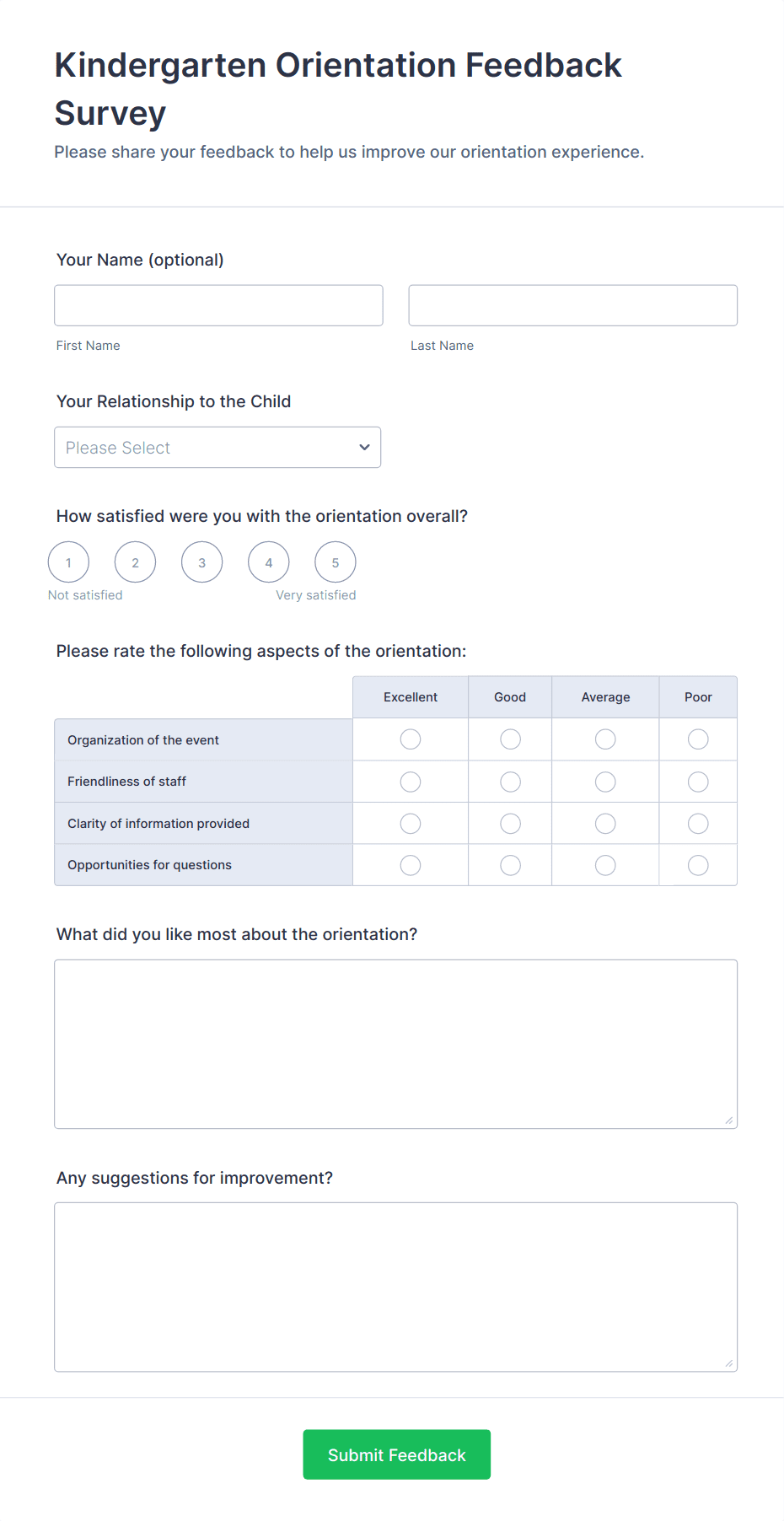Click the dropdown chevron arrow on Please Select
The height and width of the screenshot is (1521, 784).
364,447
